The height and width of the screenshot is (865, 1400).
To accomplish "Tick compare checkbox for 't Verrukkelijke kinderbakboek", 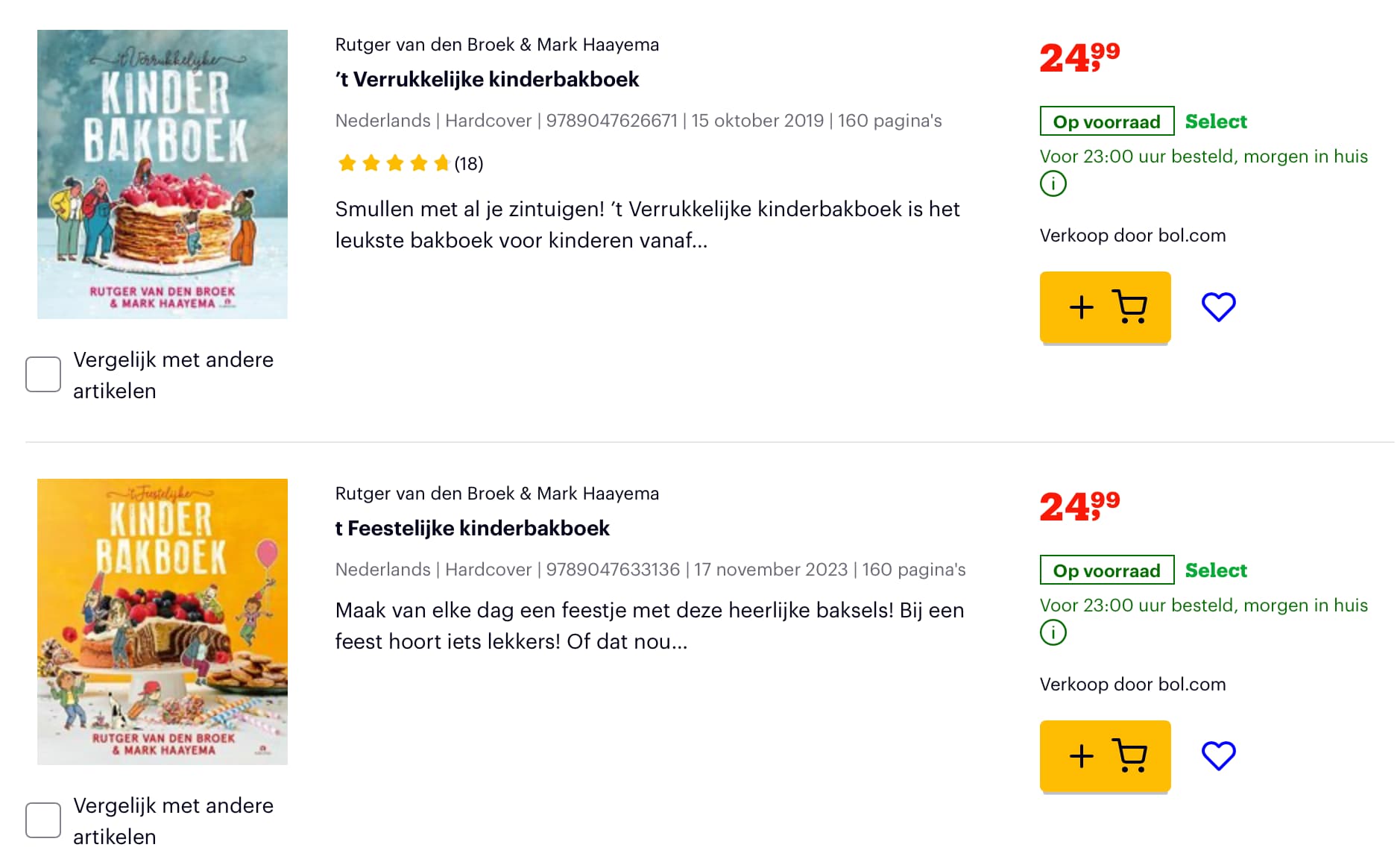I will [x=43, y=374].
